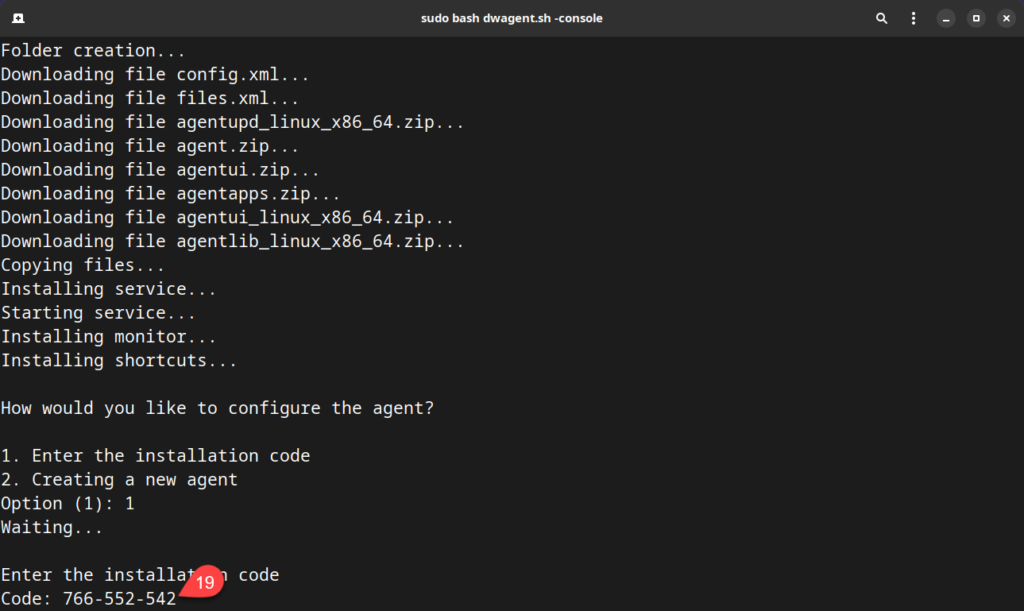Viewport: 1024px width, 611px height.
Task: Select option '1. Enter the installation code'
Action: tap(153, 455)
